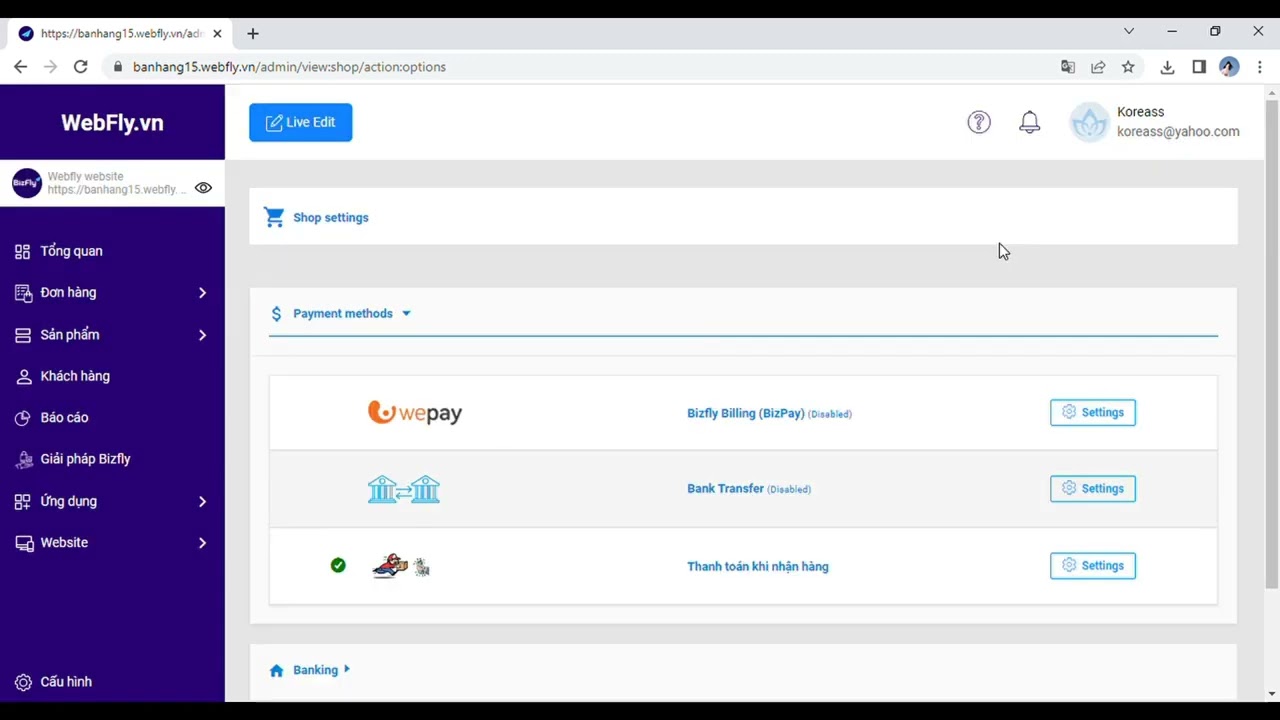Toggle the green enabled checkmark

pos(338,565)
